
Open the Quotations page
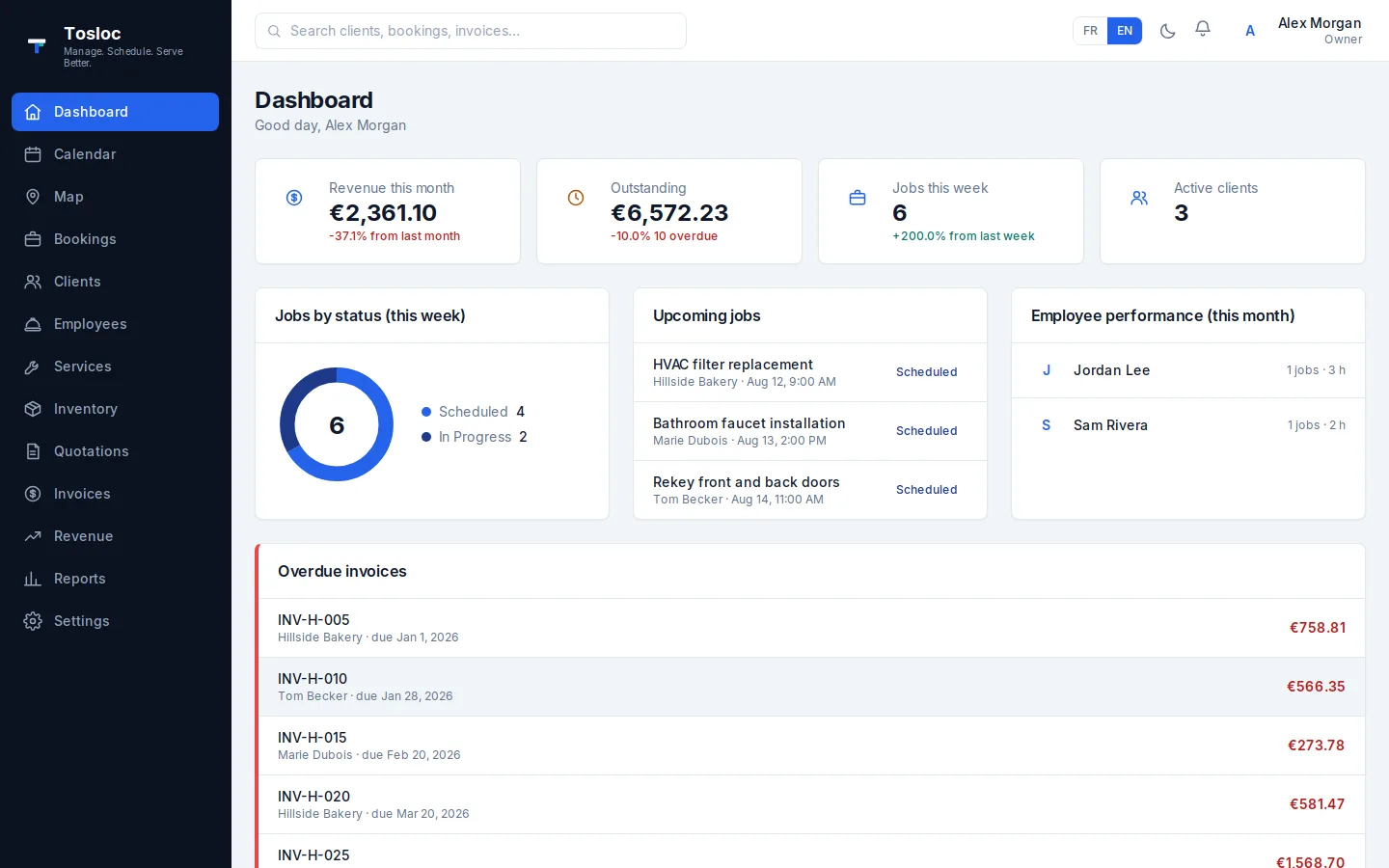coord(115,451)
